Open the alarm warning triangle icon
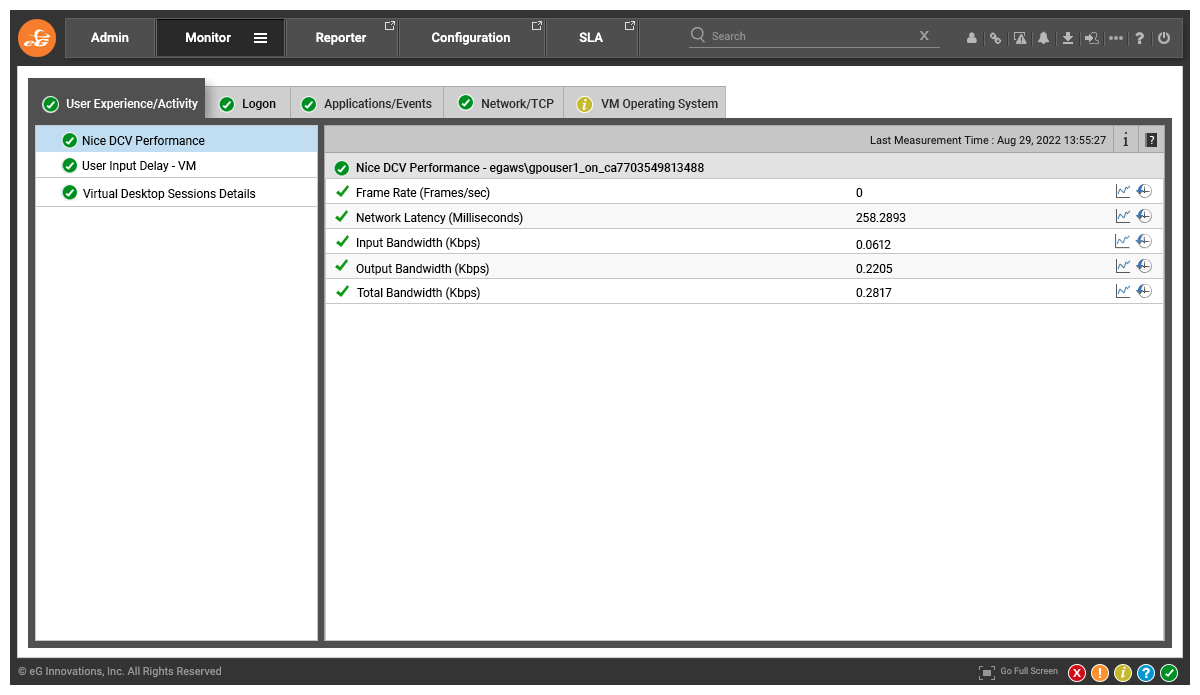1200x695 pixels. coord(1020,38)
